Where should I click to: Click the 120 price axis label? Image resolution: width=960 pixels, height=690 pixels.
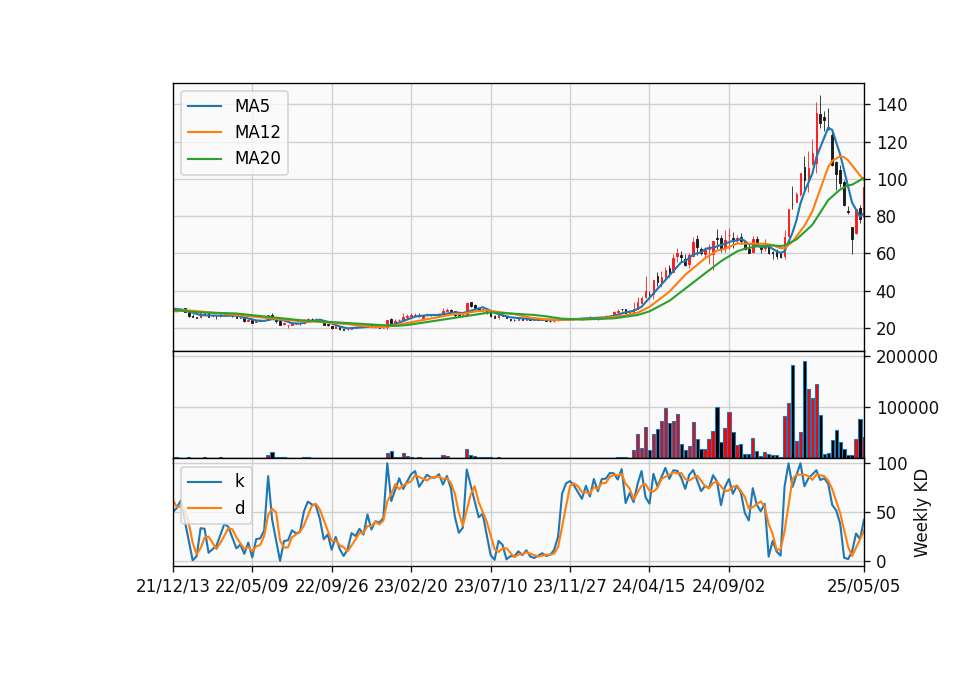click(x=892, y=143)
